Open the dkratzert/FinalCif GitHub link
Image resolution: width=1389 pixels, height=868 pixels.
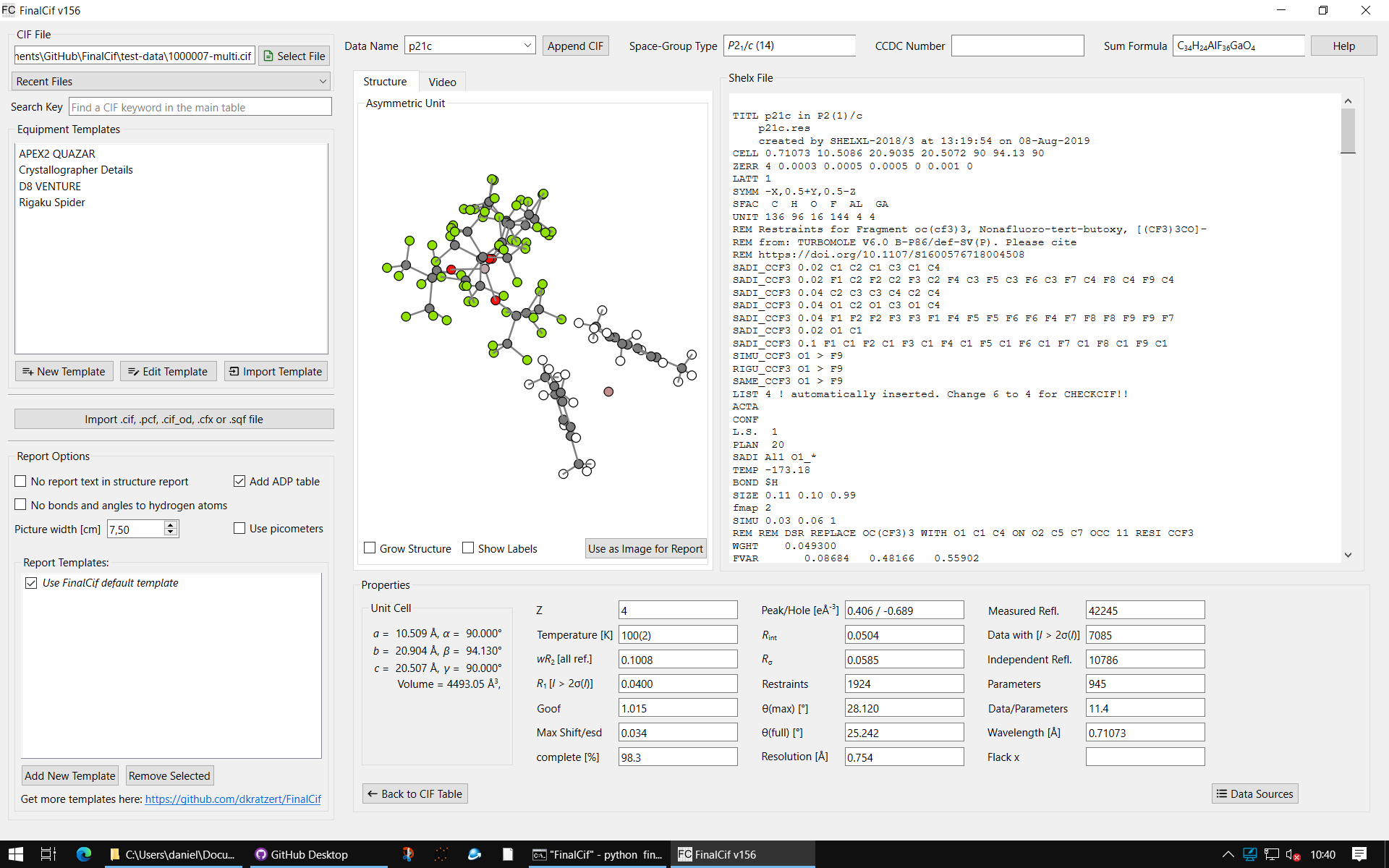click(x=233, y=799)
